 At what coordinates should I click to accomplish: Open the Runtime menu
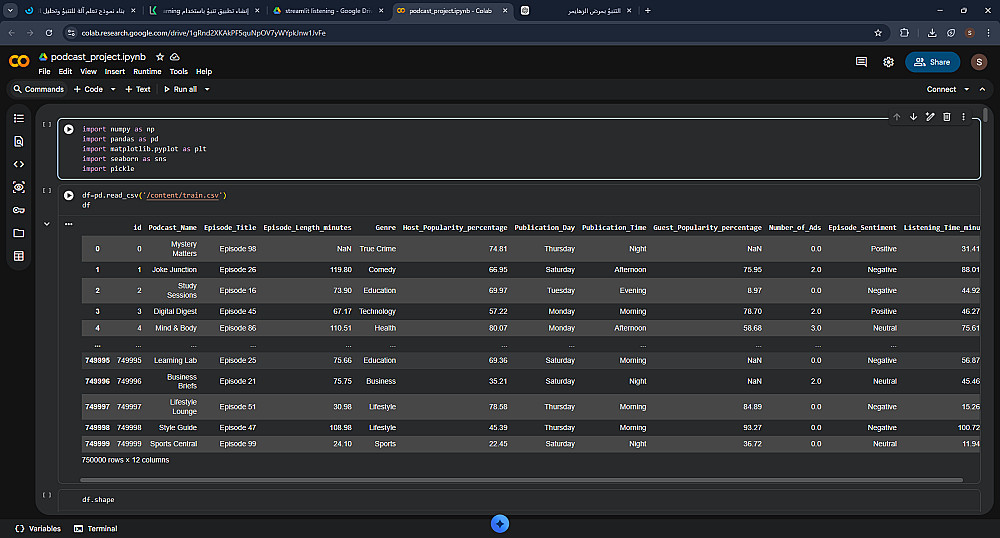tap(147, 72)
